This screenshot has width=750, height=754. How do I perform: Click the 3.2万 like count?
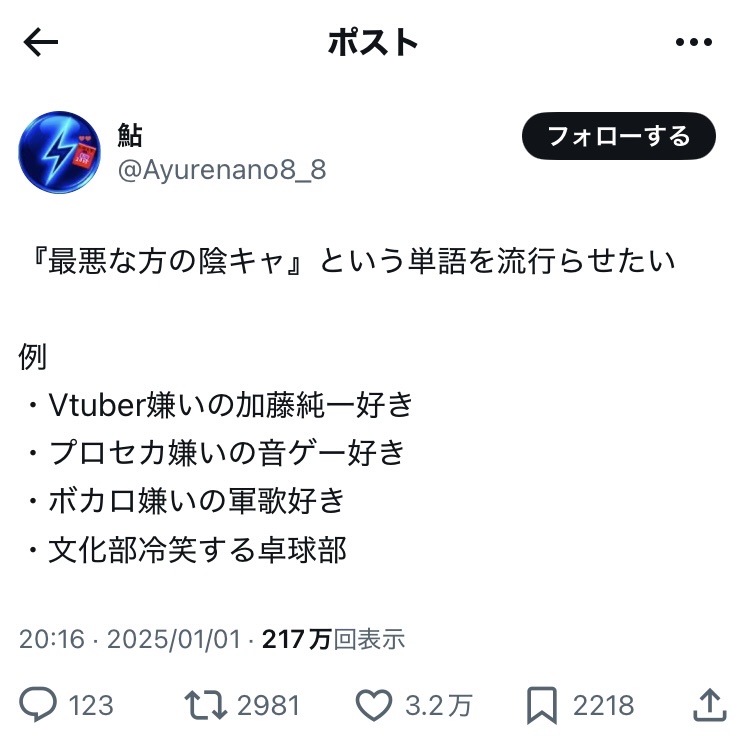[438, 705]
